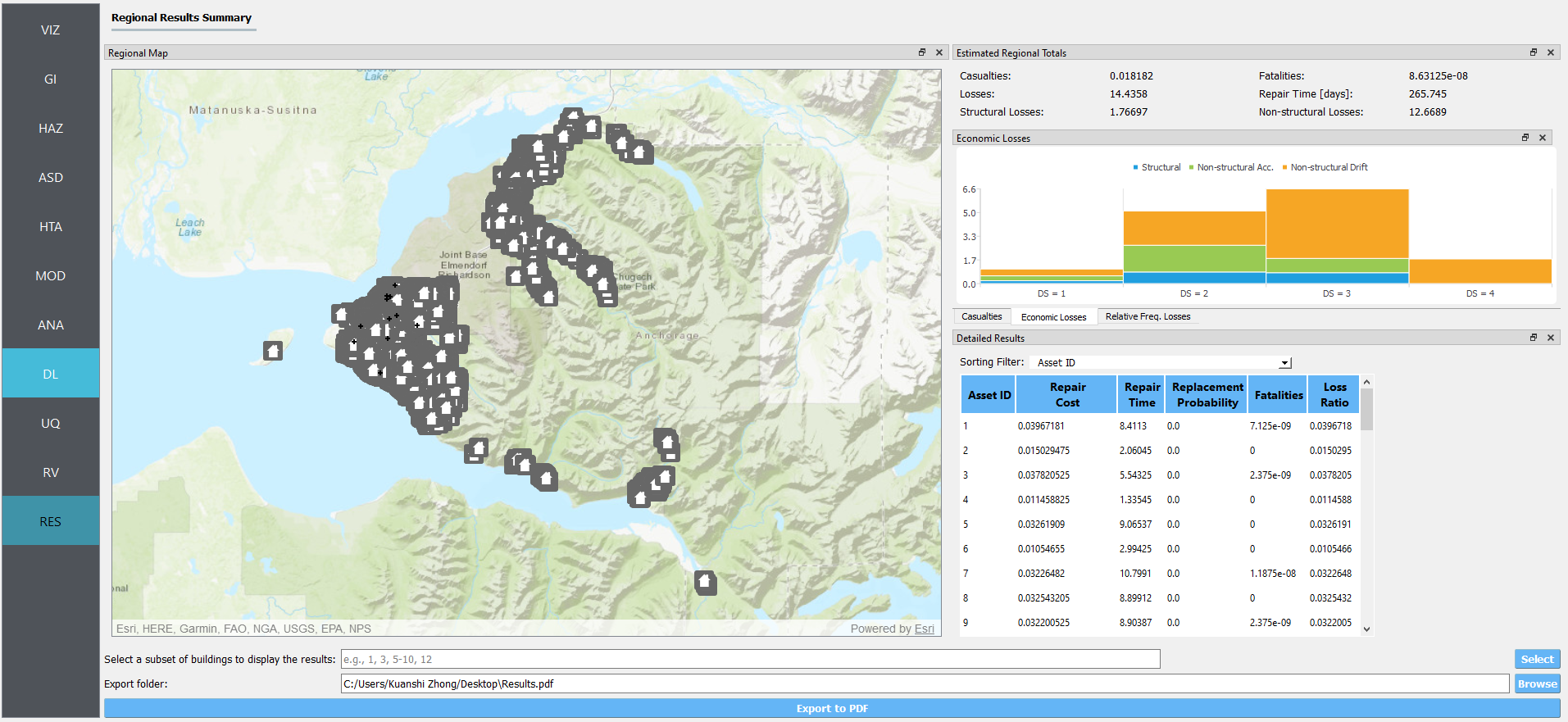Click repair time value 2.99425
This screenshot has height=722, width=1568.
click(1135, 549)
